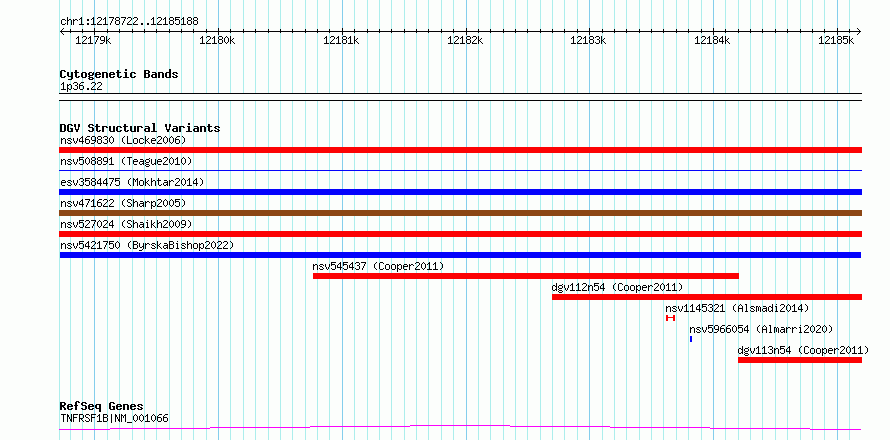This screenshot has width=890, height=440.
Task: Click the 12182k ruler tick label
Action: [x=465, y=40]
